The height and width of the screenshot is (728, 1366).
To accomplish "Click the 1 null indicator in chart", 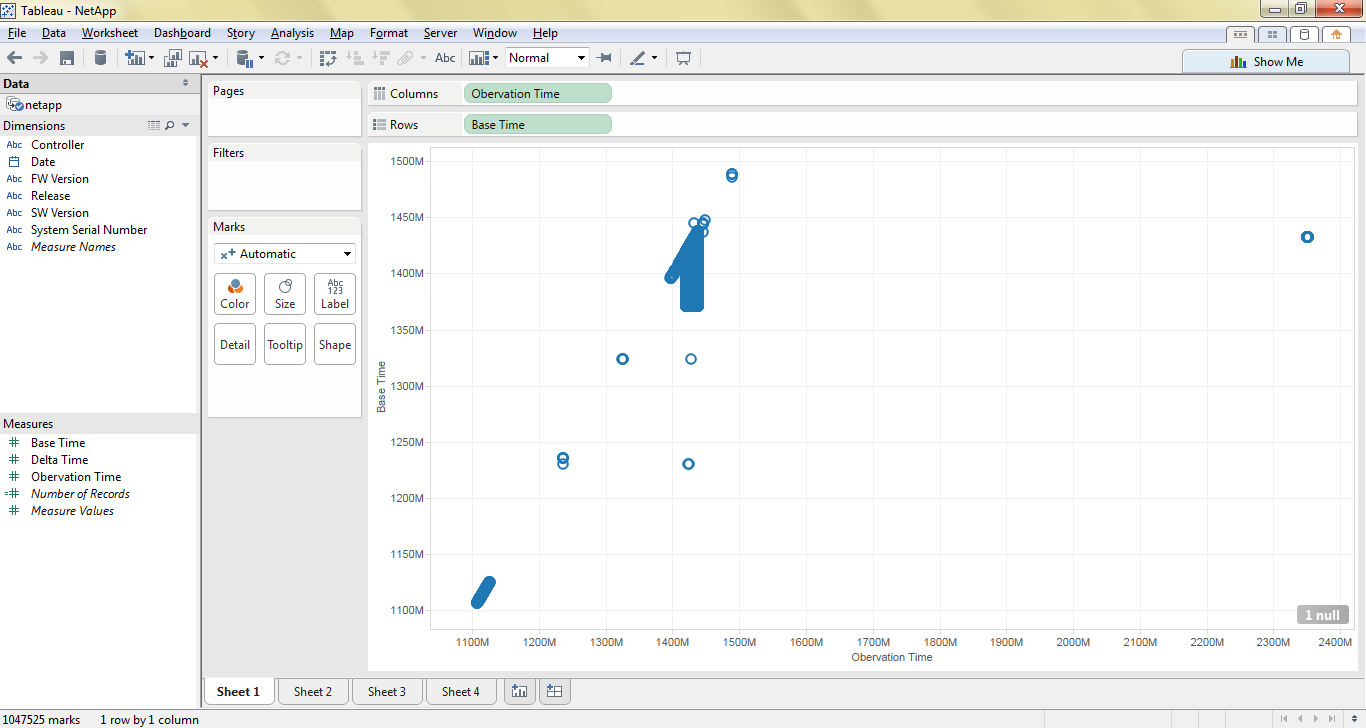I will point(1322,615).
